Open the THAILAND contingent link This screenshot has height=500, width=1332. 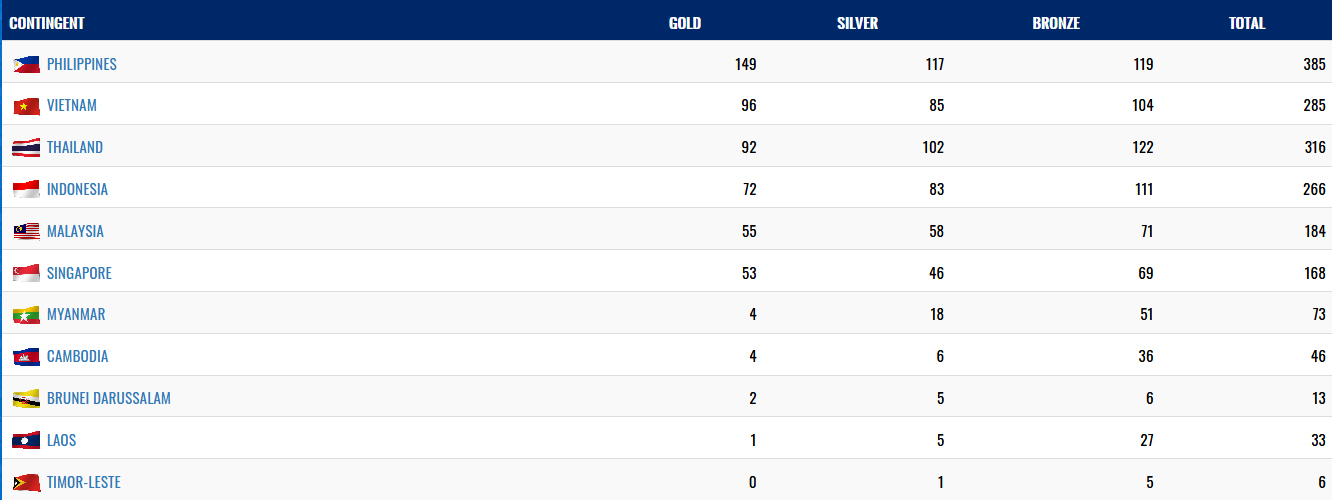[x=75, y=148]
